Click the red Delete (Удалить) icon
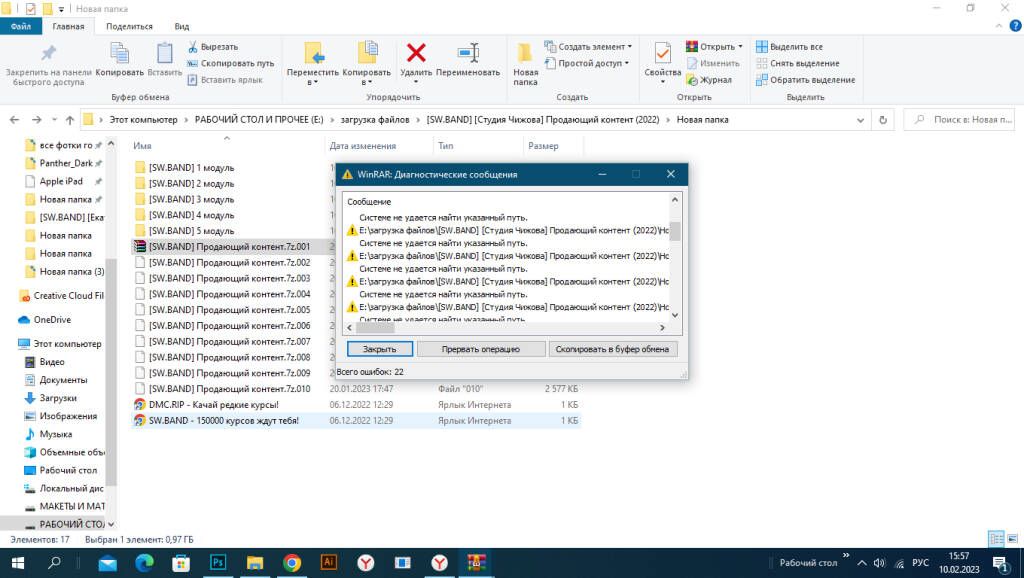1024x578 pixels. 415,53
